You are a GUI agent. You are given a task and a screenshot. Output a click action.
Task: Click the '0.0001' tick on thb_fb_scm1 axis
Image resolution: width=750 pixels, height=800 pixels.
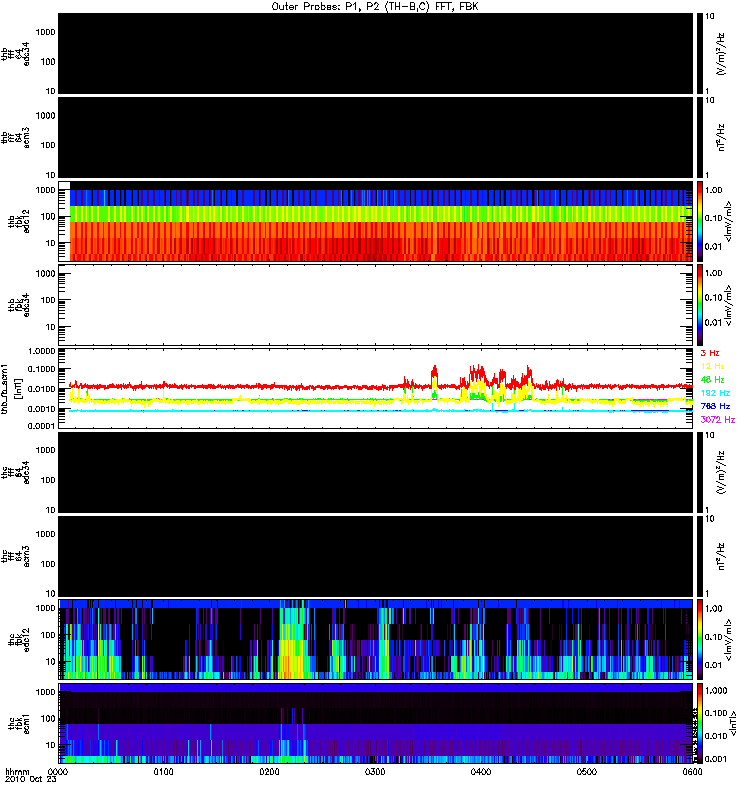42,426
